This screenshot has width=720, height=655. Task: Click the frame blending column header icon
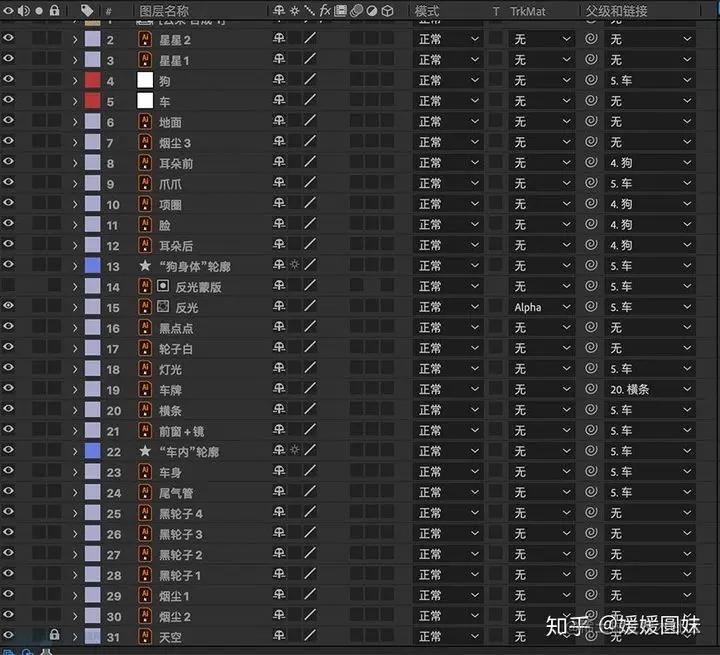[340, 11]
